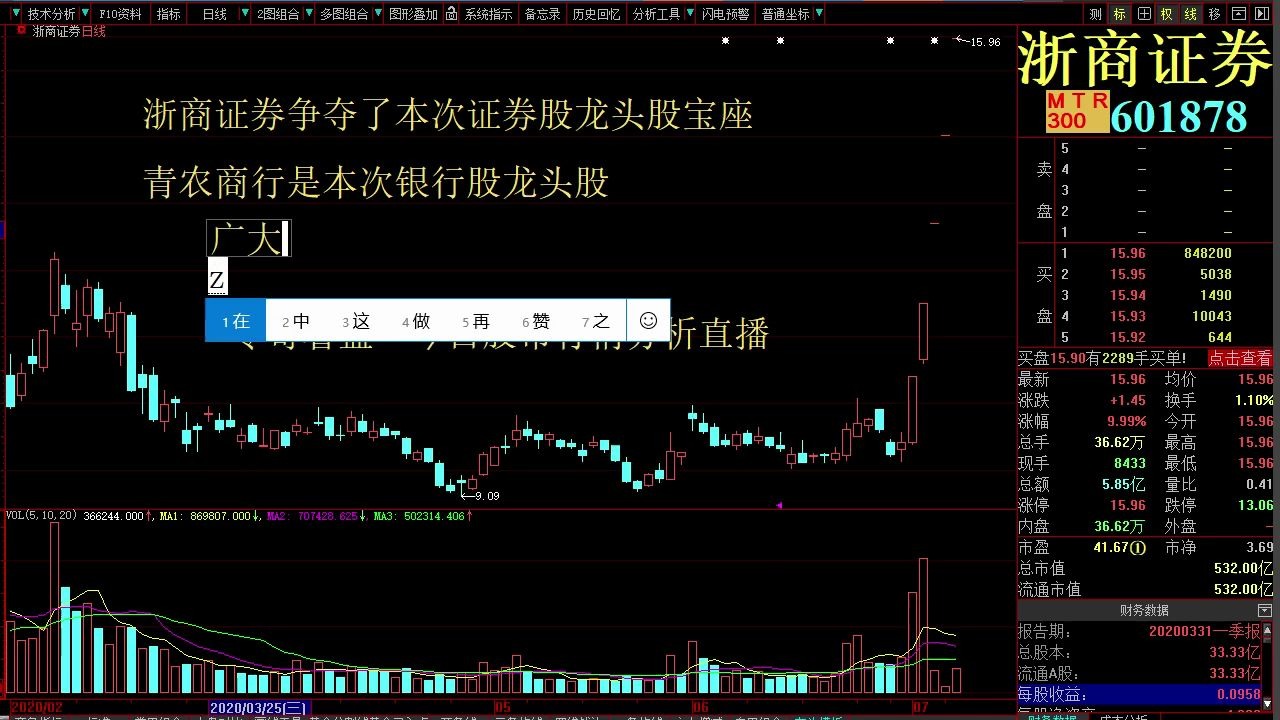Image resolution: width=1280 pixels, height=720 pixels.
Task: Click the 移 move chart icon
Action: (x=1215, y=14)
